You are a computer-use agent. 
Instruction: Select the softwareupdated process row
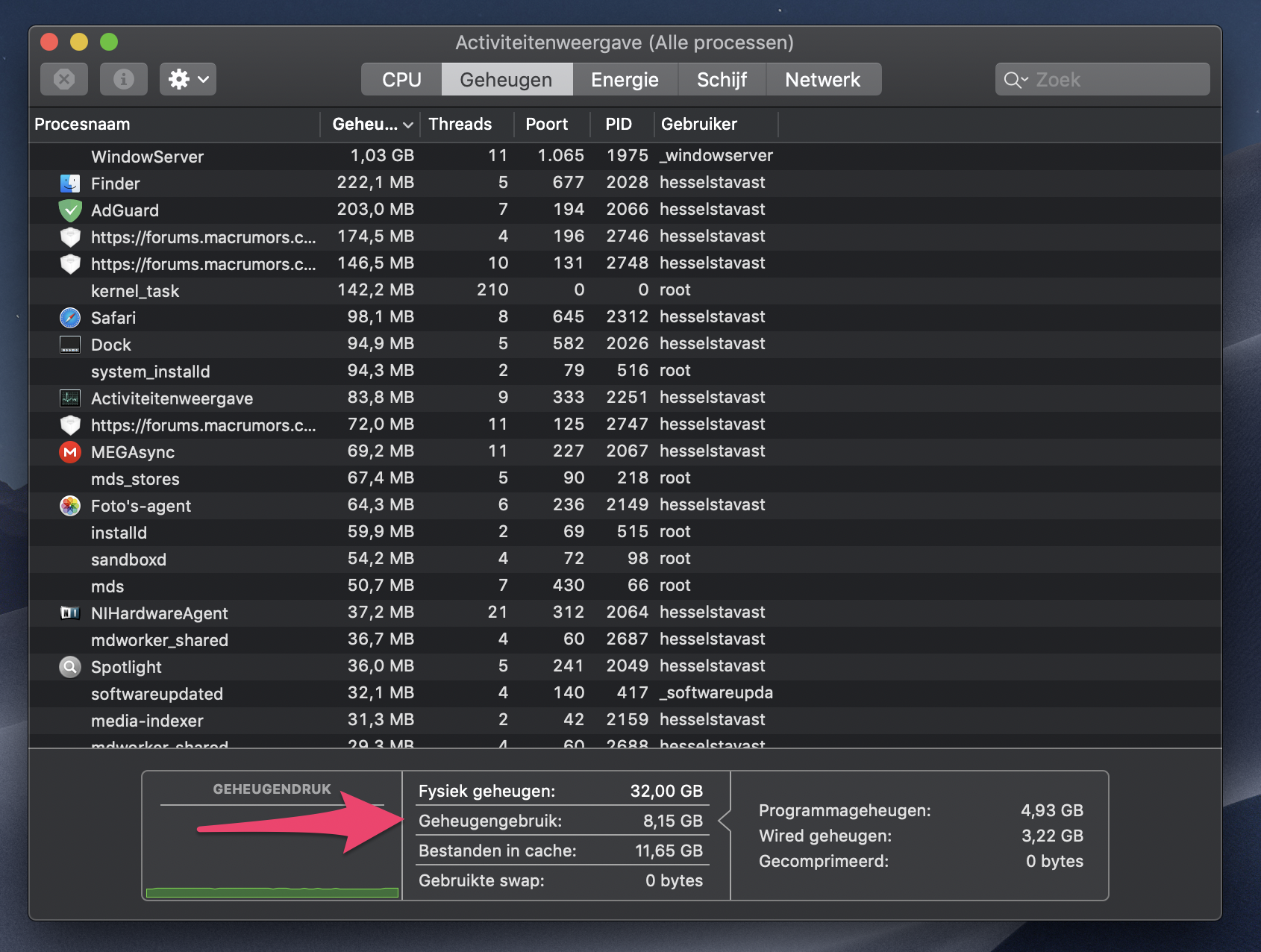click(625, 693)
